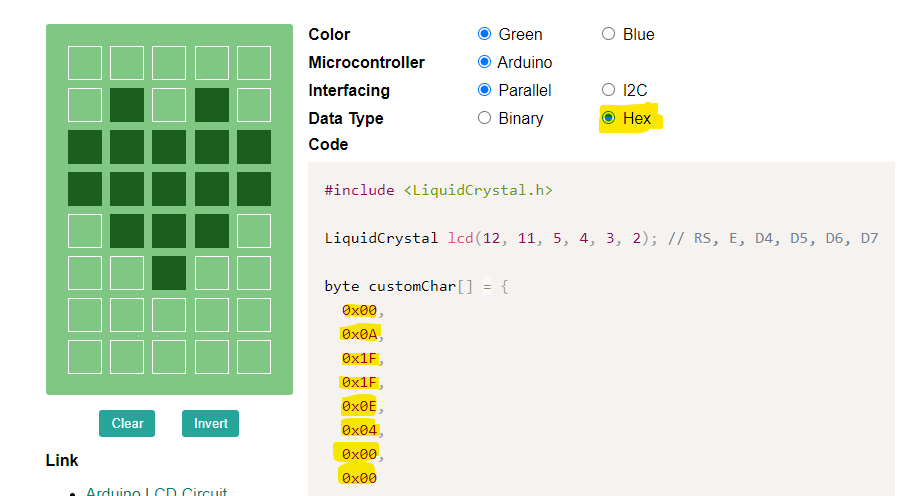Click the Invert button
Screen dimensions: 911x496
(210, 423)
